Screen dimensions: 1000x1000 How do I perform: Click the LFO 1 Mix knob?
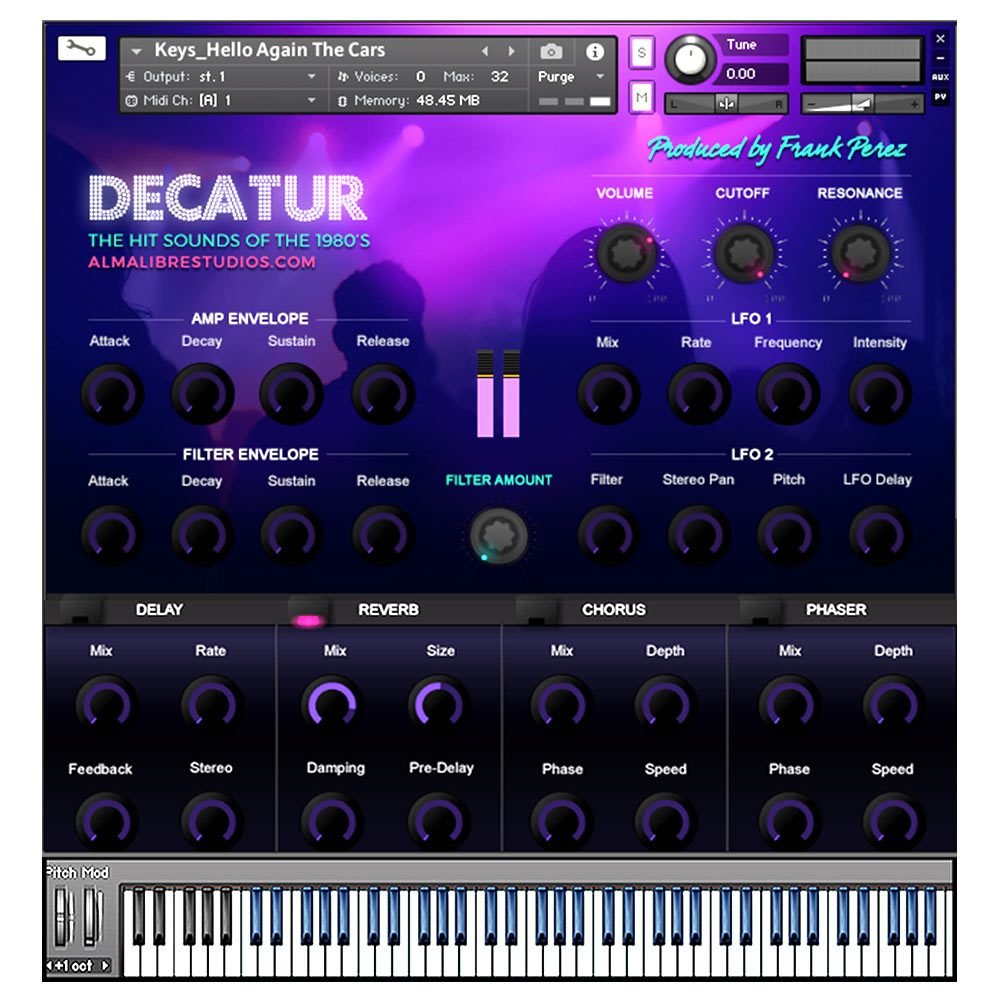tap(608, 393)
